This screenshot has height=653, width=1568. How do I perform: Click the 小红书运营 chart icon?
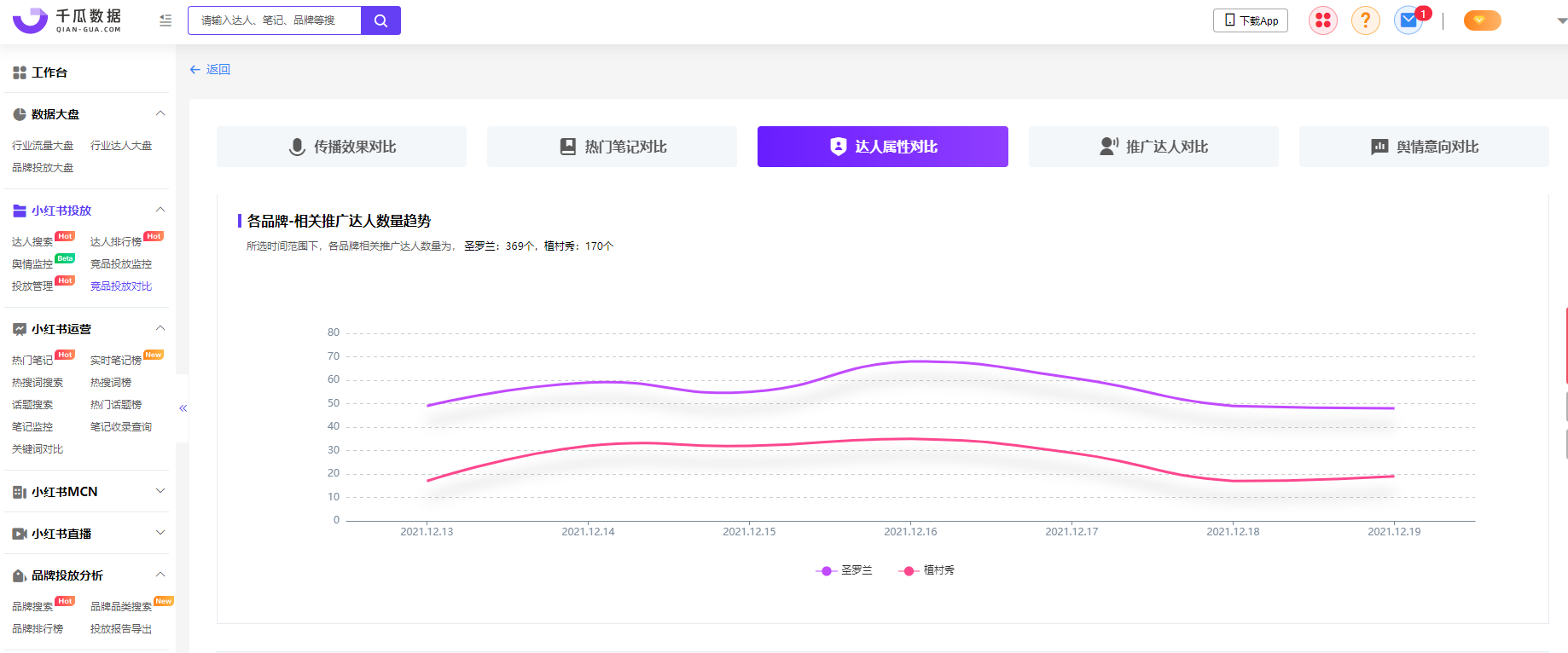point(20,329)
